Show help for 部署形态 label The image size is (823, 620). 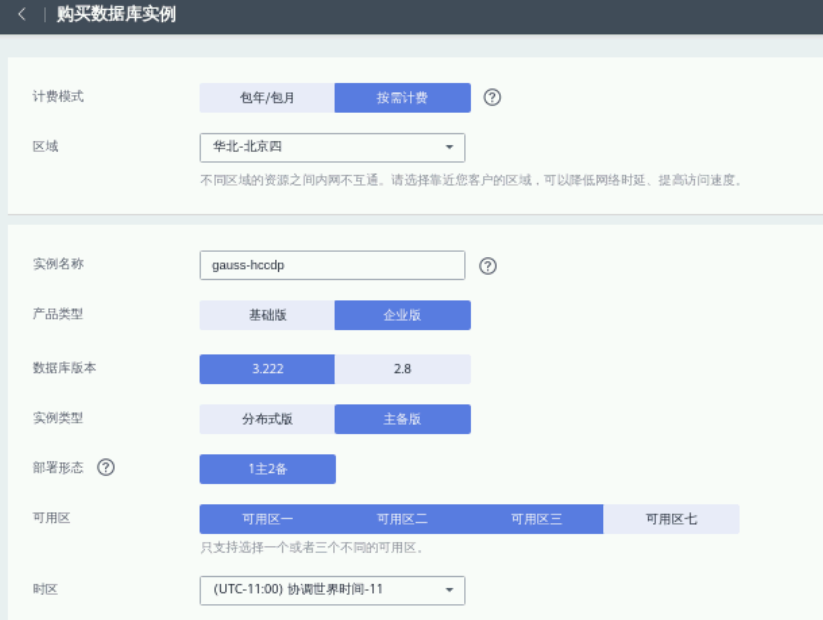(106, 467)
